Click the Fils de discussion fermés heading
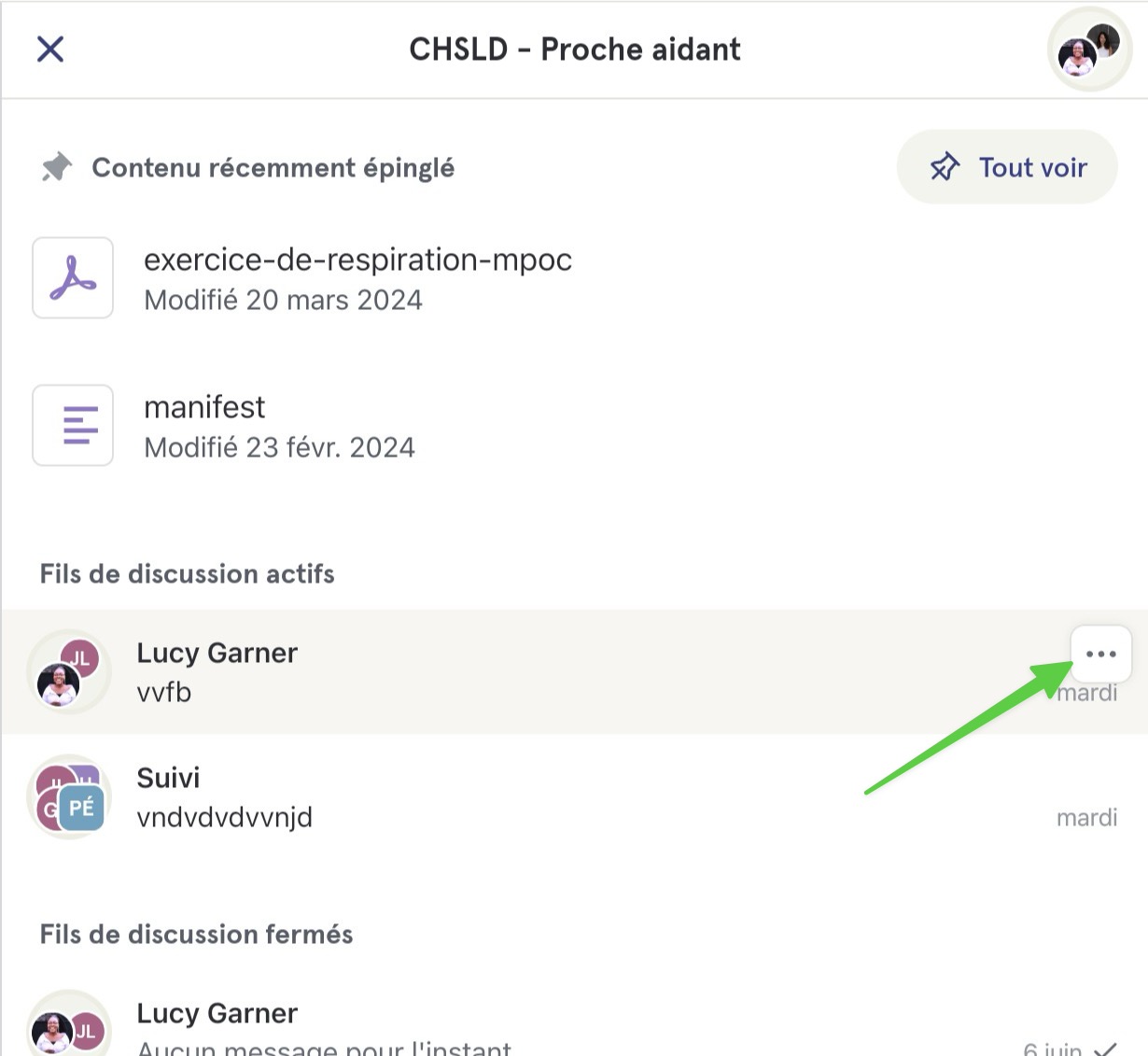The image size is (1148, 1056). pos(196,934)
